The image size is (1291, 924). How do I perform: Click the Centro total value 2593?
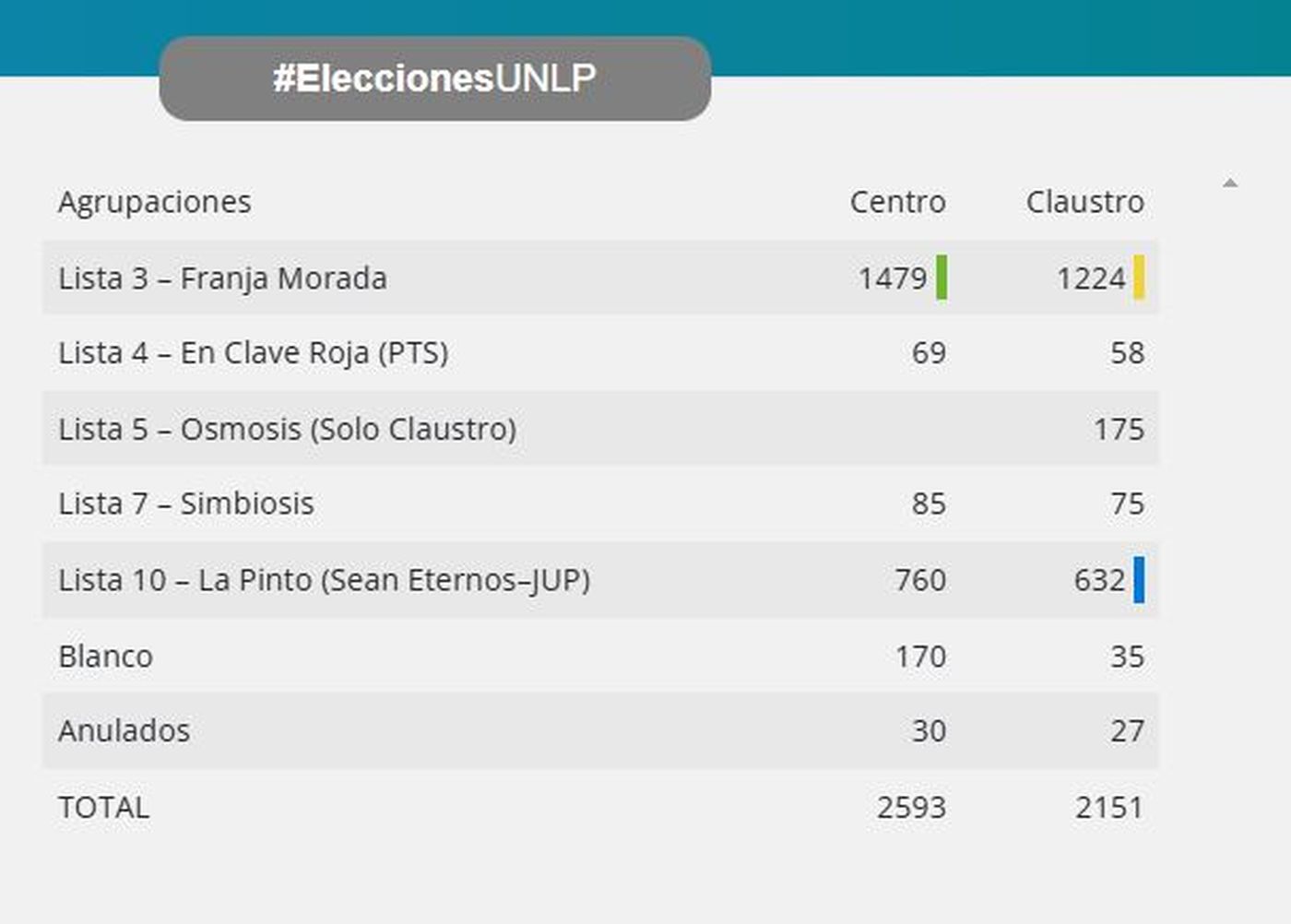tap(911, 808)
